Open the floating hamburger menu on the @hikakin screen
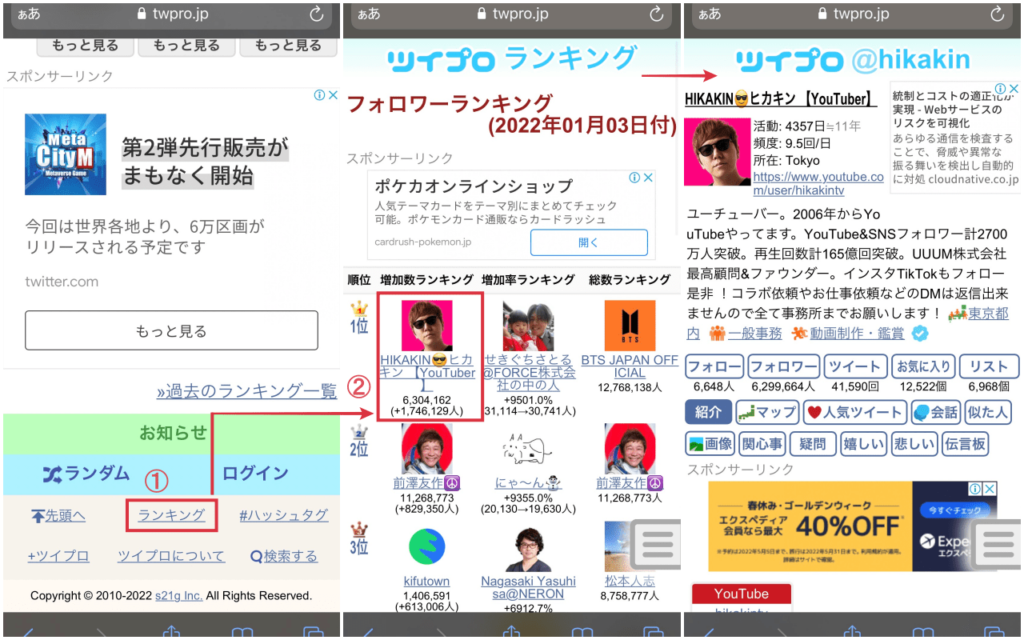This screenshot has width=1024, height=640. pyautogui.click(x=999, y=543)
